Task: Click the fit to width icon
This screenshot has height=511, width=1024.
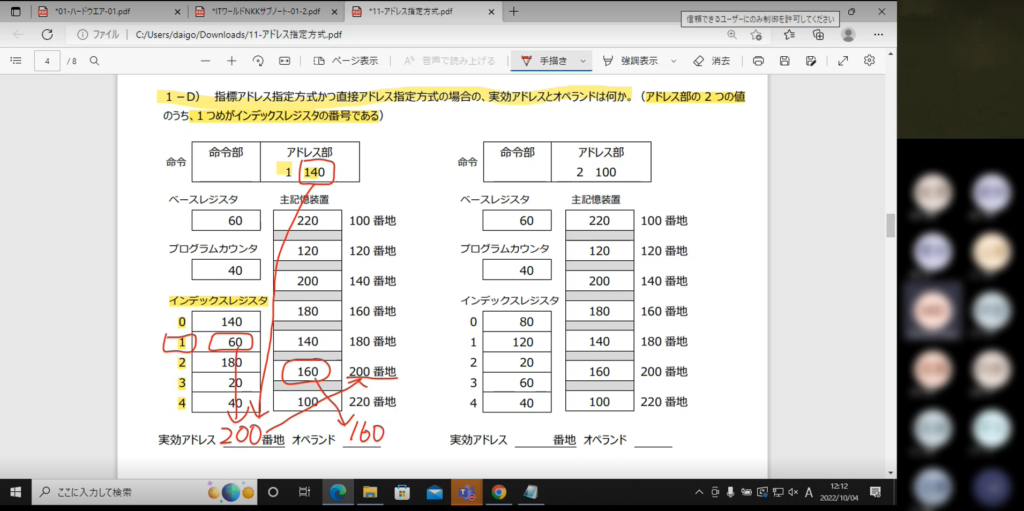Action: coord(284,60)
